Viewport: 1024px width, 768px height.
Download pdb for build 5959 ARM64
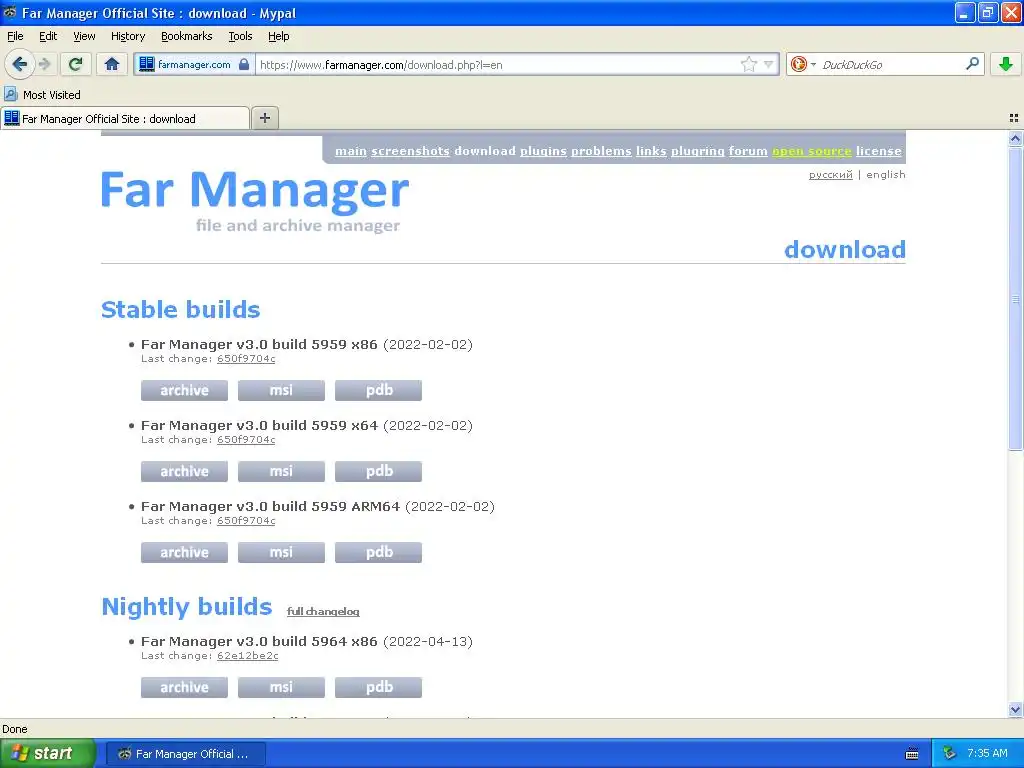[x=378, y=552]
